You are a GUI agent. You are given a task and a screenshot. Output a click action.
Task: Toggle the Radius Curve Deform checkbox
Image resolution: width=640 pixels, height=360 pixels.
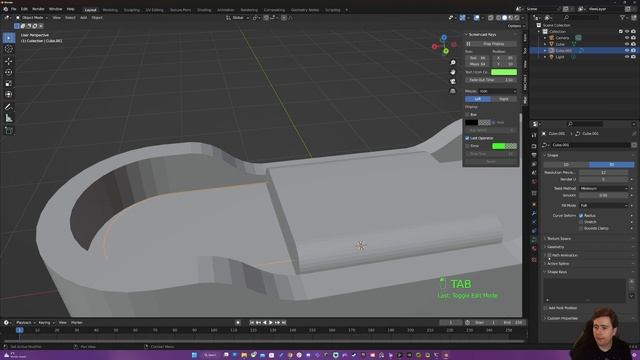point(581,216)
